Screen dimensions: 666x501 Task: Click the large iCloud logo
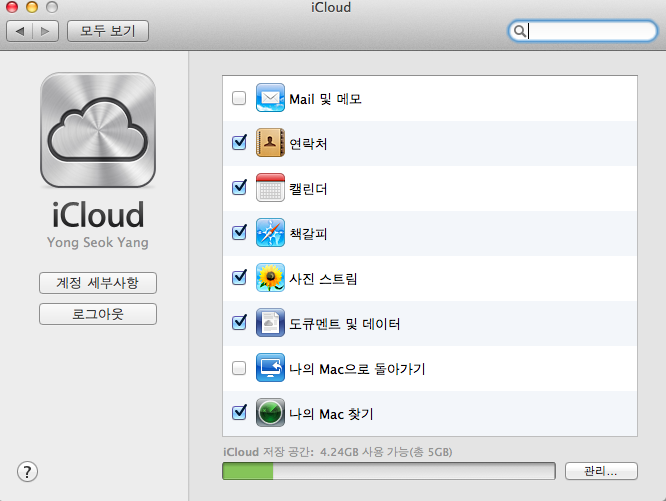98,130
